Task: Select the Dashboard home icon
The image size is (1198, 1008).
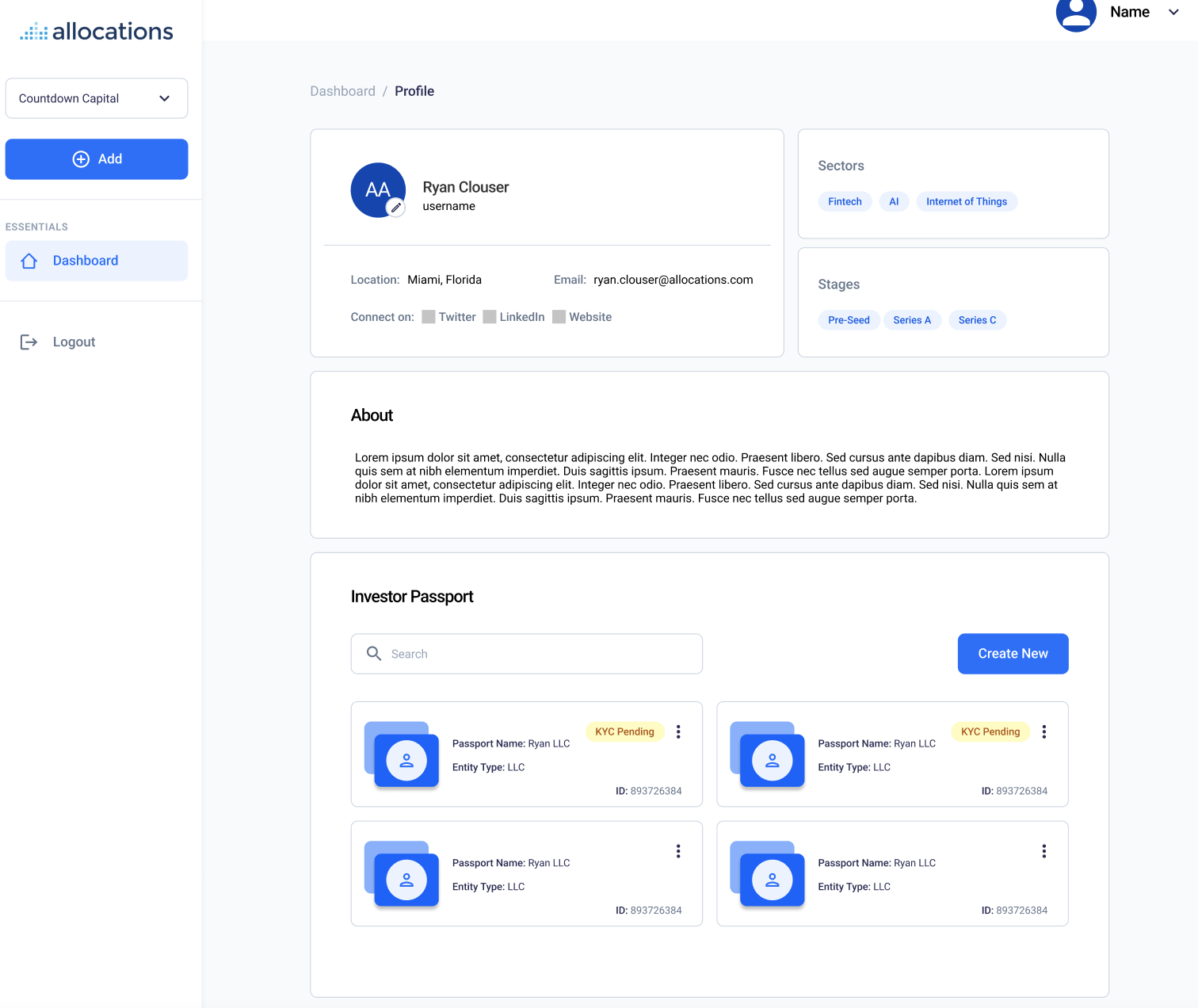Action: tap(29, 260)
